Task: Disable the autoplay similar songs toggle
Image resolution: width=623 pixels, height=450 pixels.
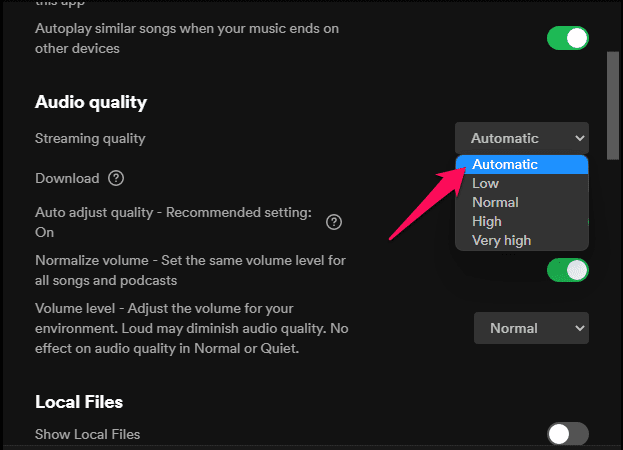Action: click(567, 38)
